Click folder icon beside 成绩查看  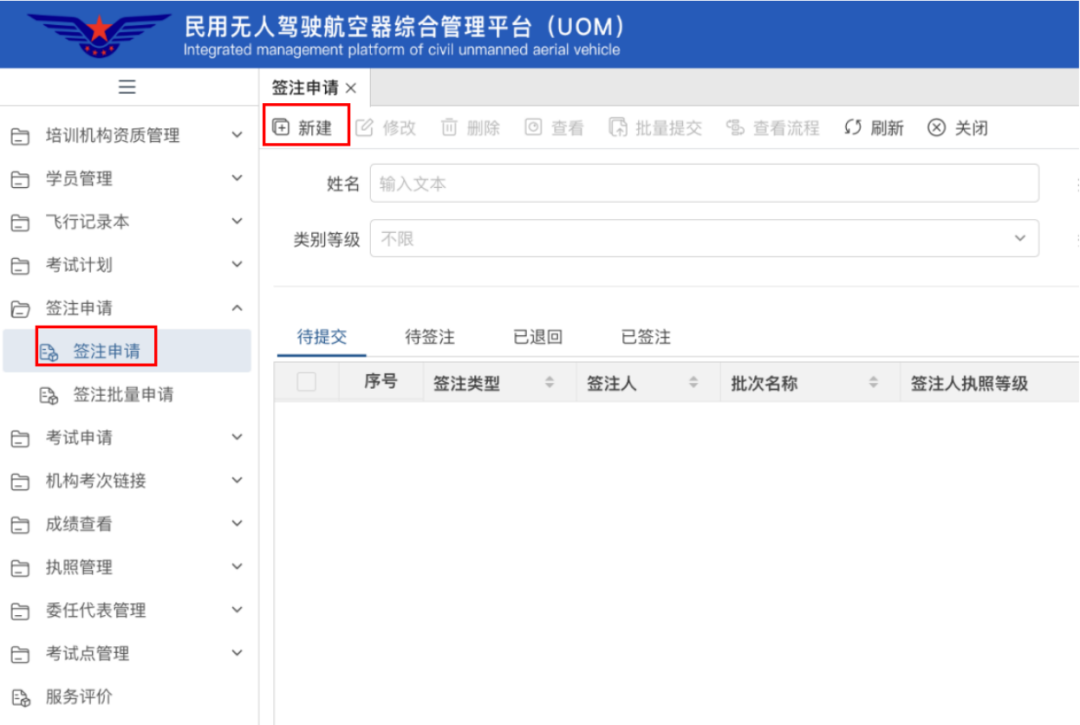coord(21,525)
